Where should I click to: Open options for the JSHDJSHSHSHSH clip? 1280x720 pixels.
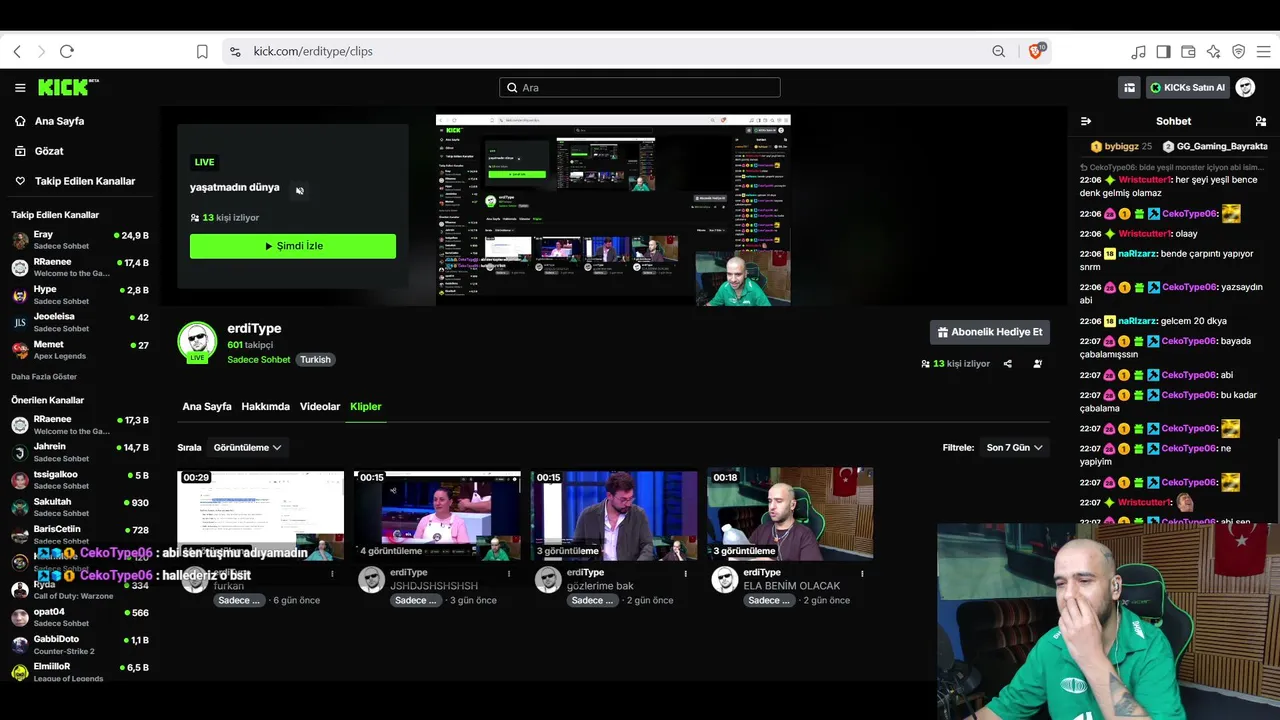pos(509,574)
